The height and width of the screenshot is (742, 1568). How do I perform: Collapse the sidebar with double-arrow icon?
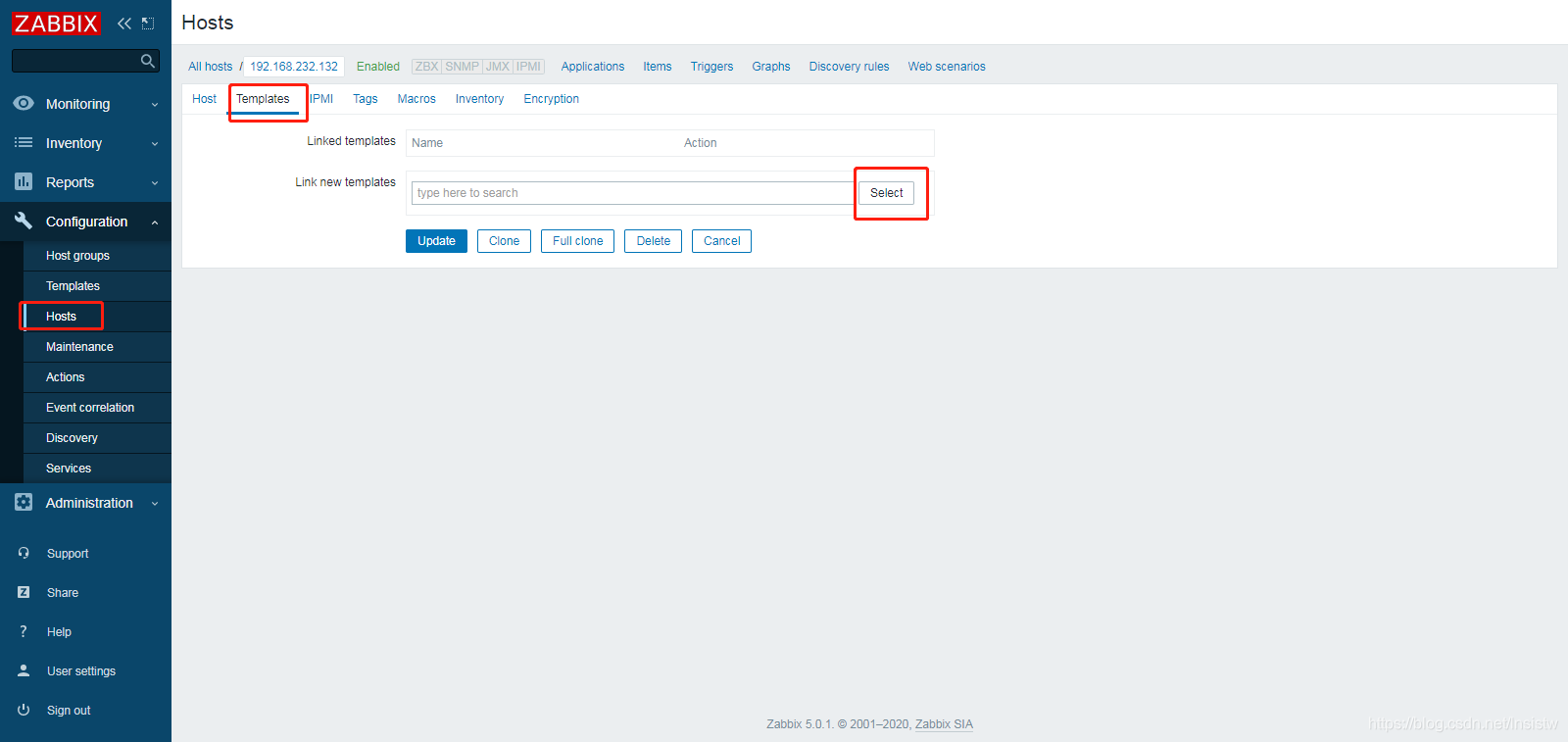pos(124,23)
